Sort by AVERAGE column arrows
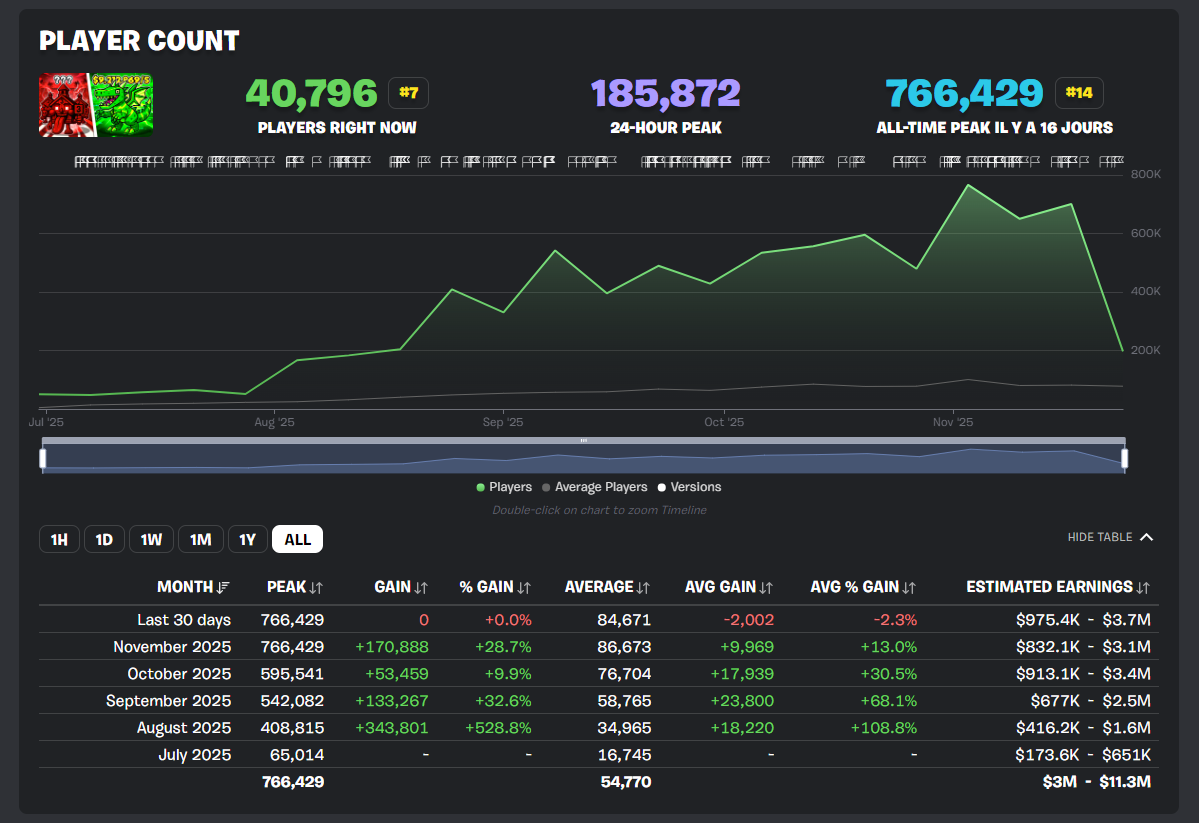Screen dimensions: 1199x823 click(644, 588)
